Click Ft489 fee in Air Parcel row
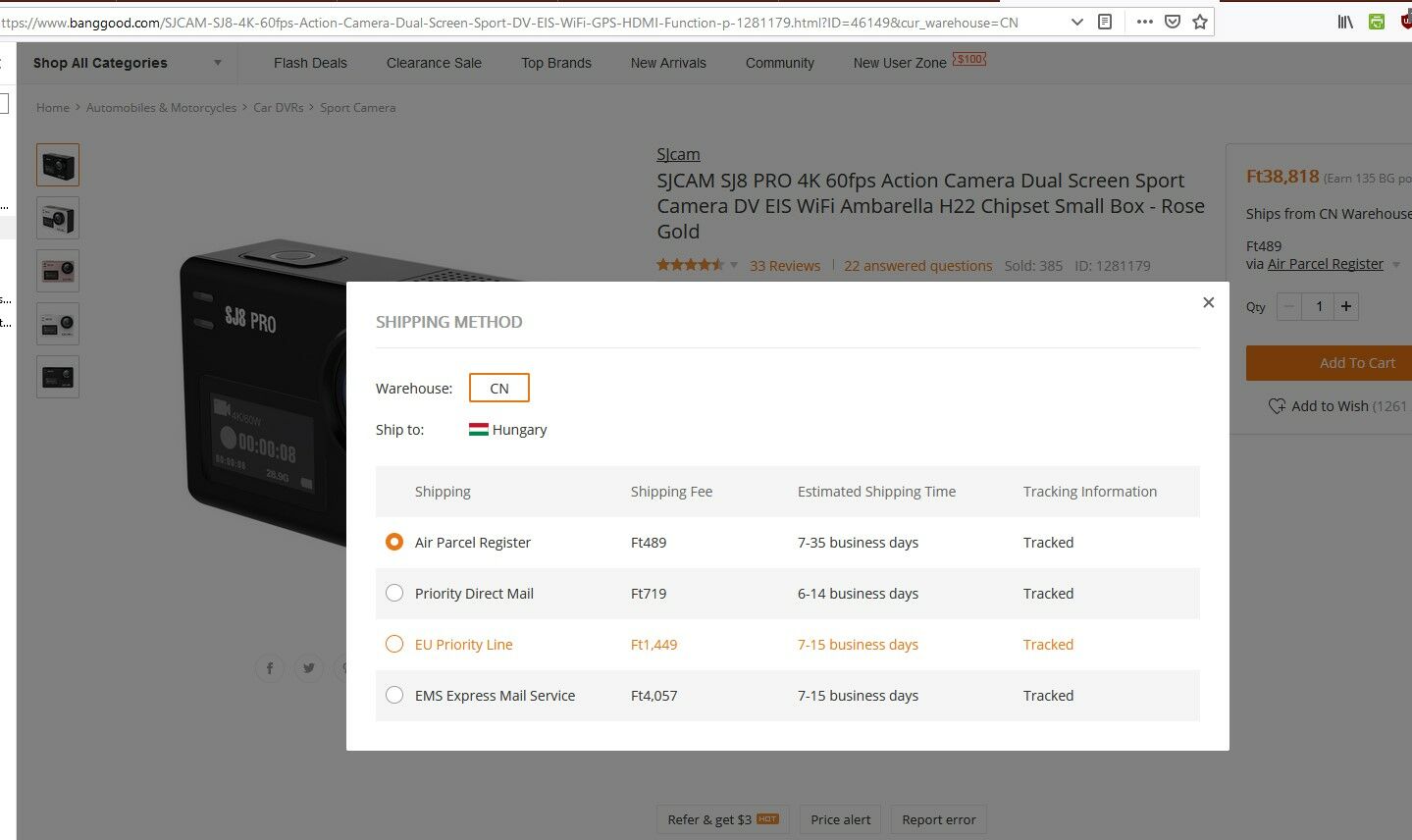 coord(649,543)
